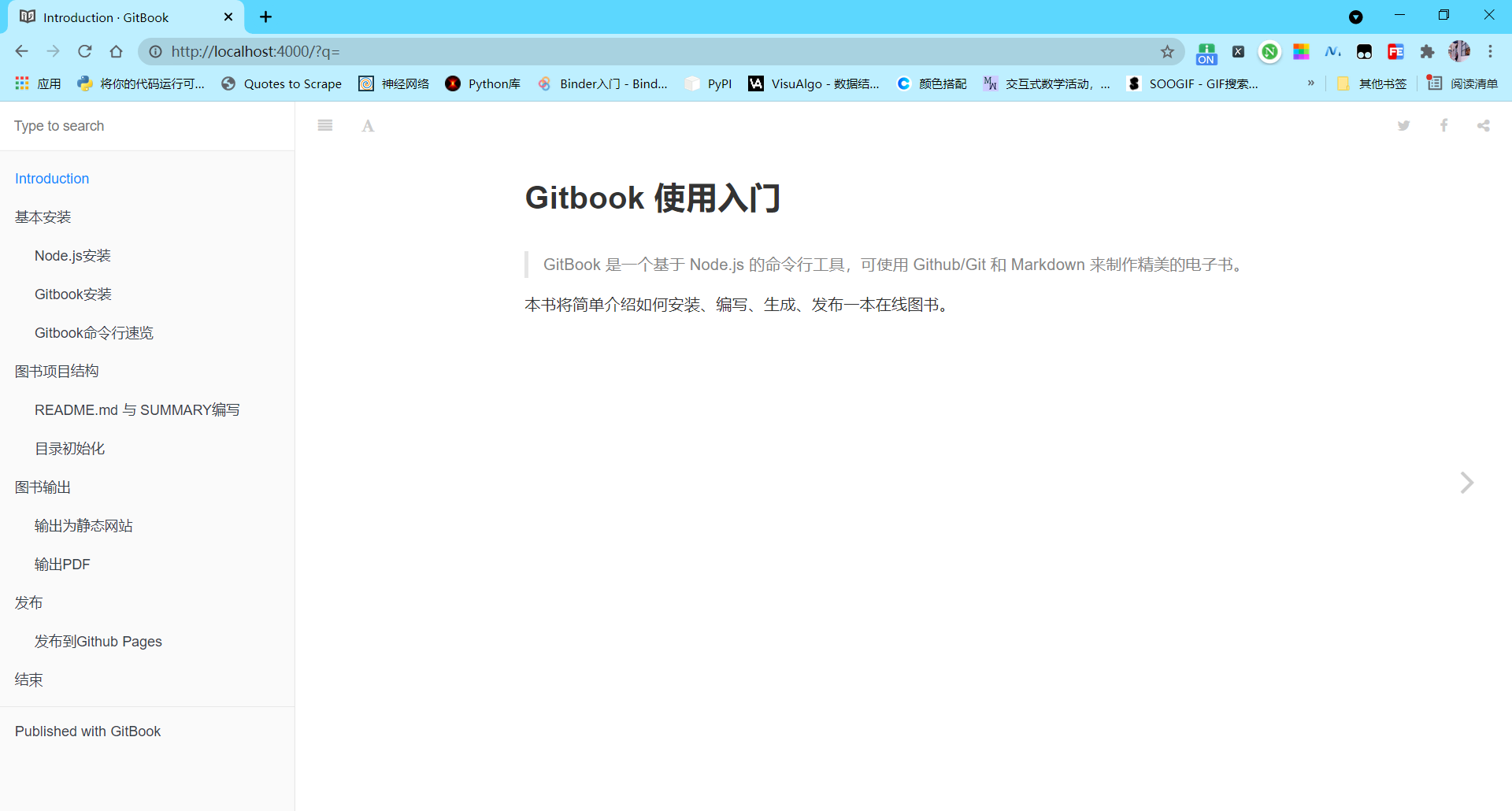Open the colorful squares extension icon
1512x811 pixels.
click(1301, 52)
